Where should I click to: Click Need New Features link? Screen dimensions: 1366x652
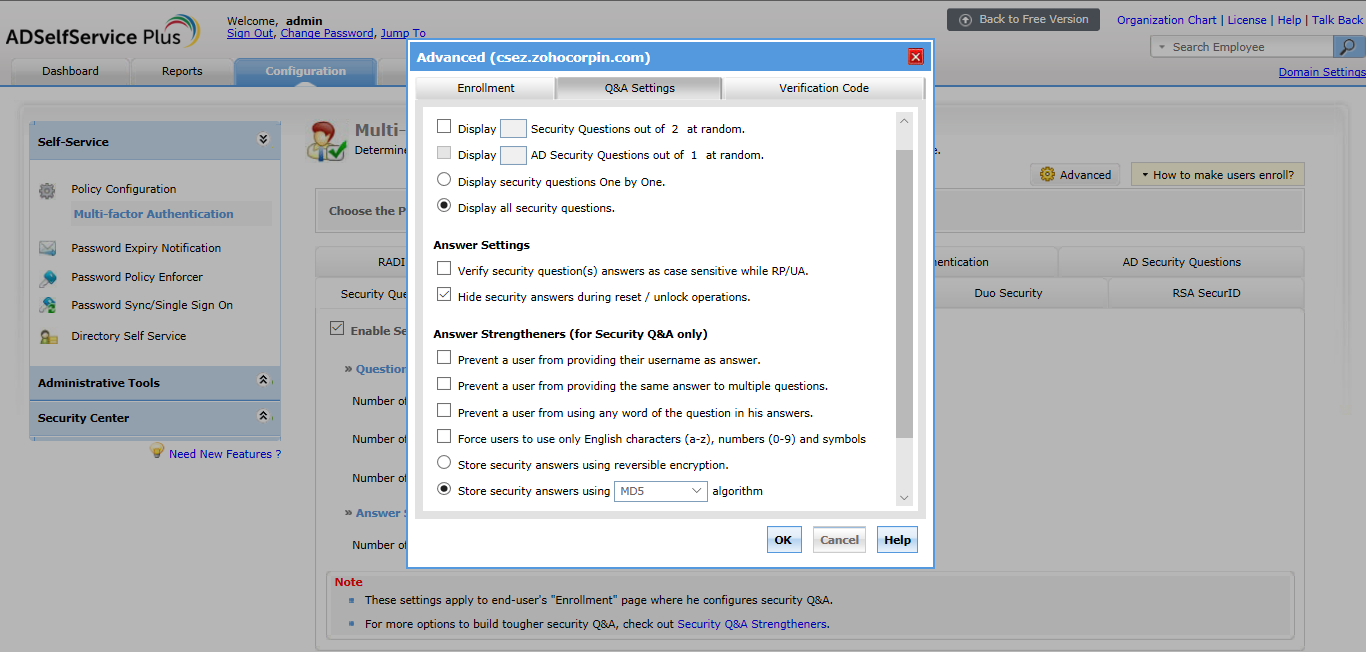pos(225,454)
